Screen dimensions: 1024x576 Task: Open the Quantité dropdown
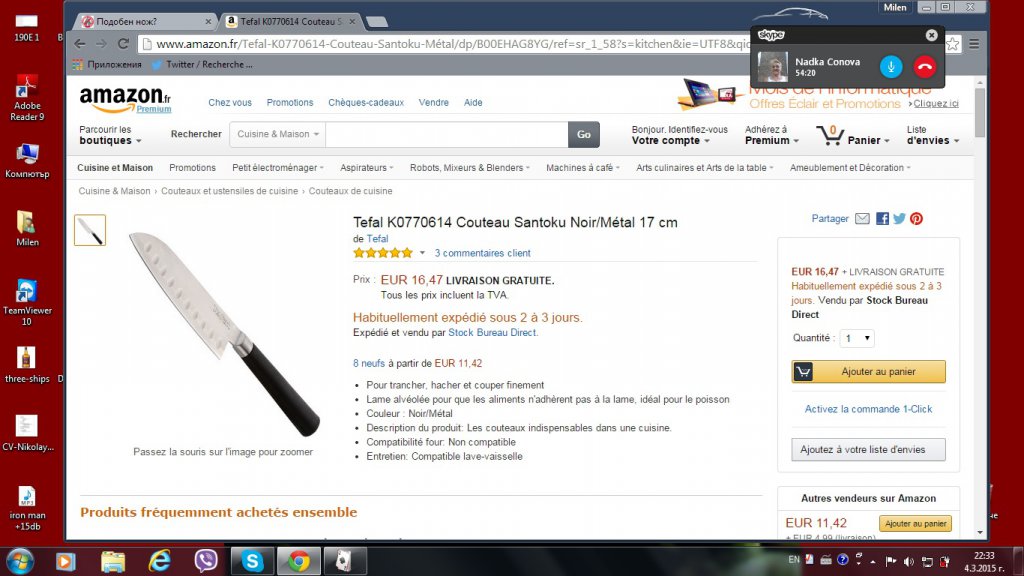(x=857, y=338)
